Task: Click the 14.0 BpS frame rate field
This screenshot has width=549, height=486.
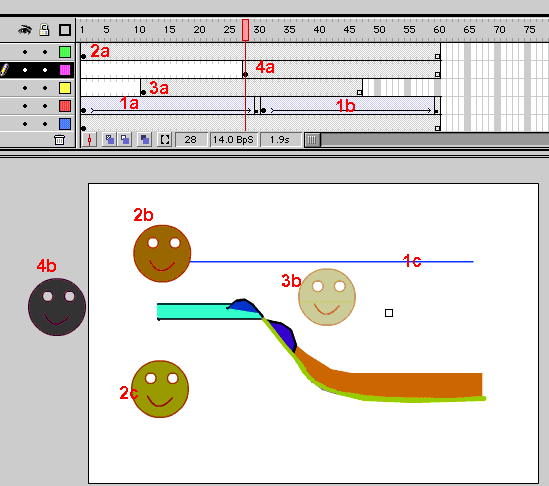Action: 233,140
